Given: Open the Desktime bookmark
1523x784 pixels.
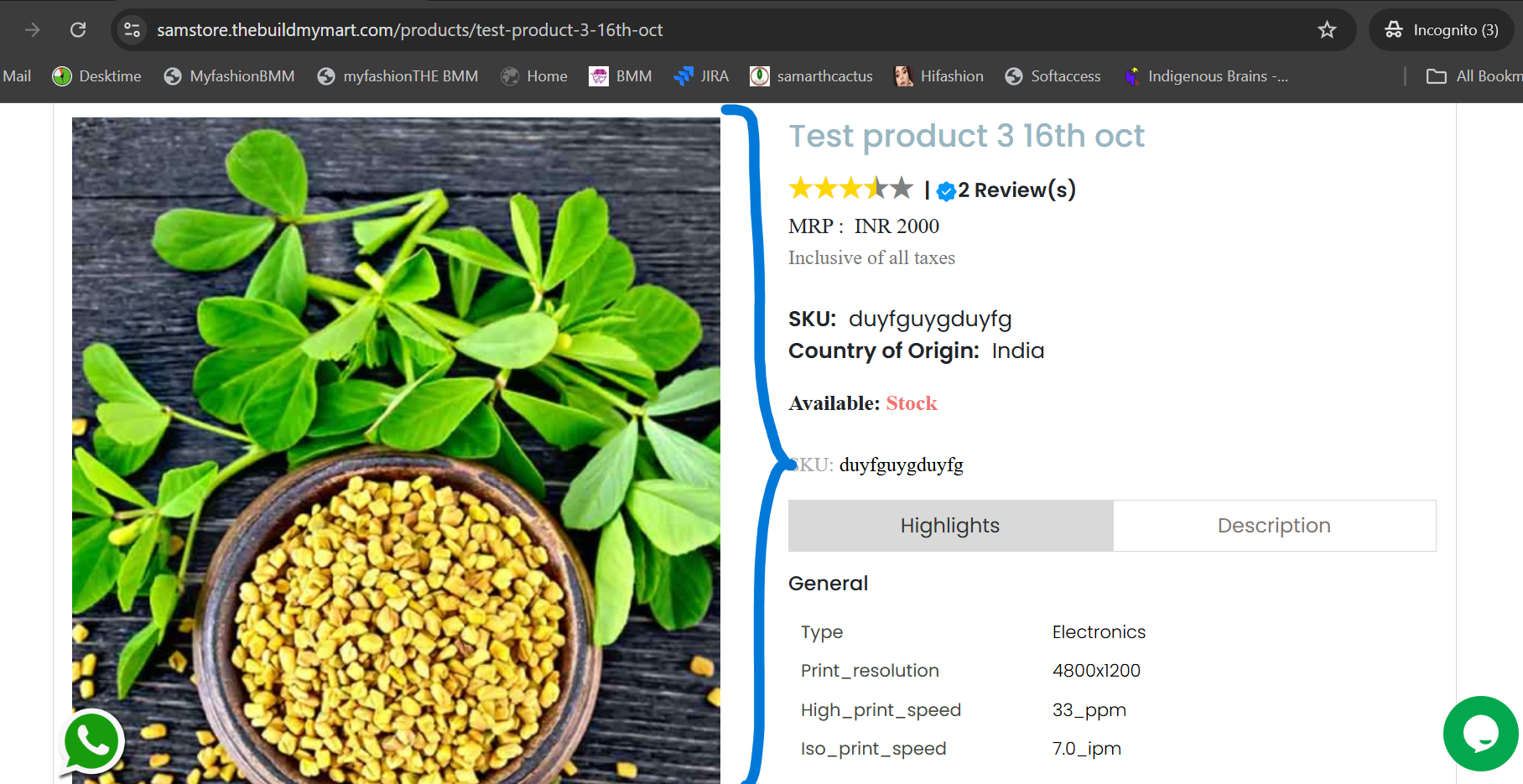Looking at the screenshot, I should coord(96,76).
